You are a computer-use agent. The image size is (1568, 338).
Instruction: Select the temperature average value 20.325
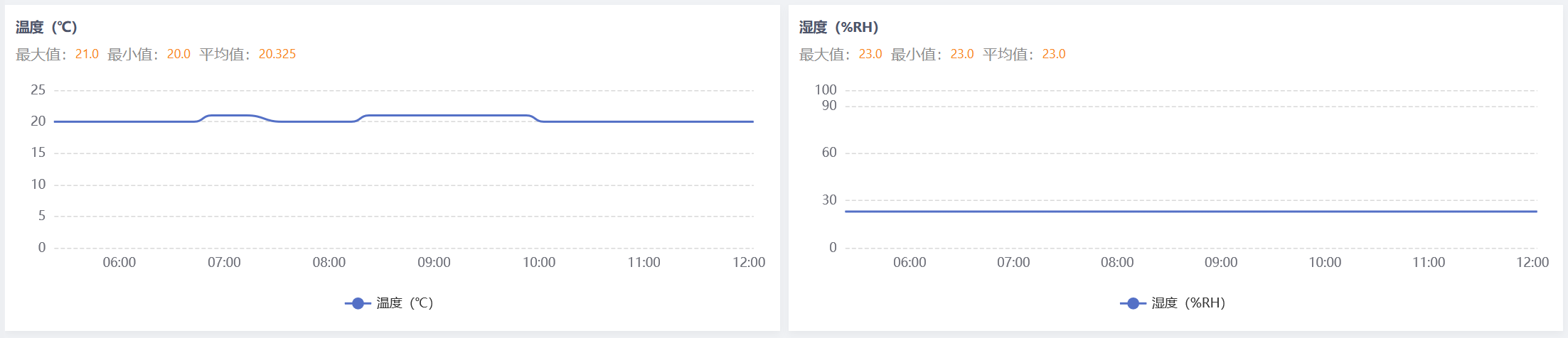[x=277, y=54]
